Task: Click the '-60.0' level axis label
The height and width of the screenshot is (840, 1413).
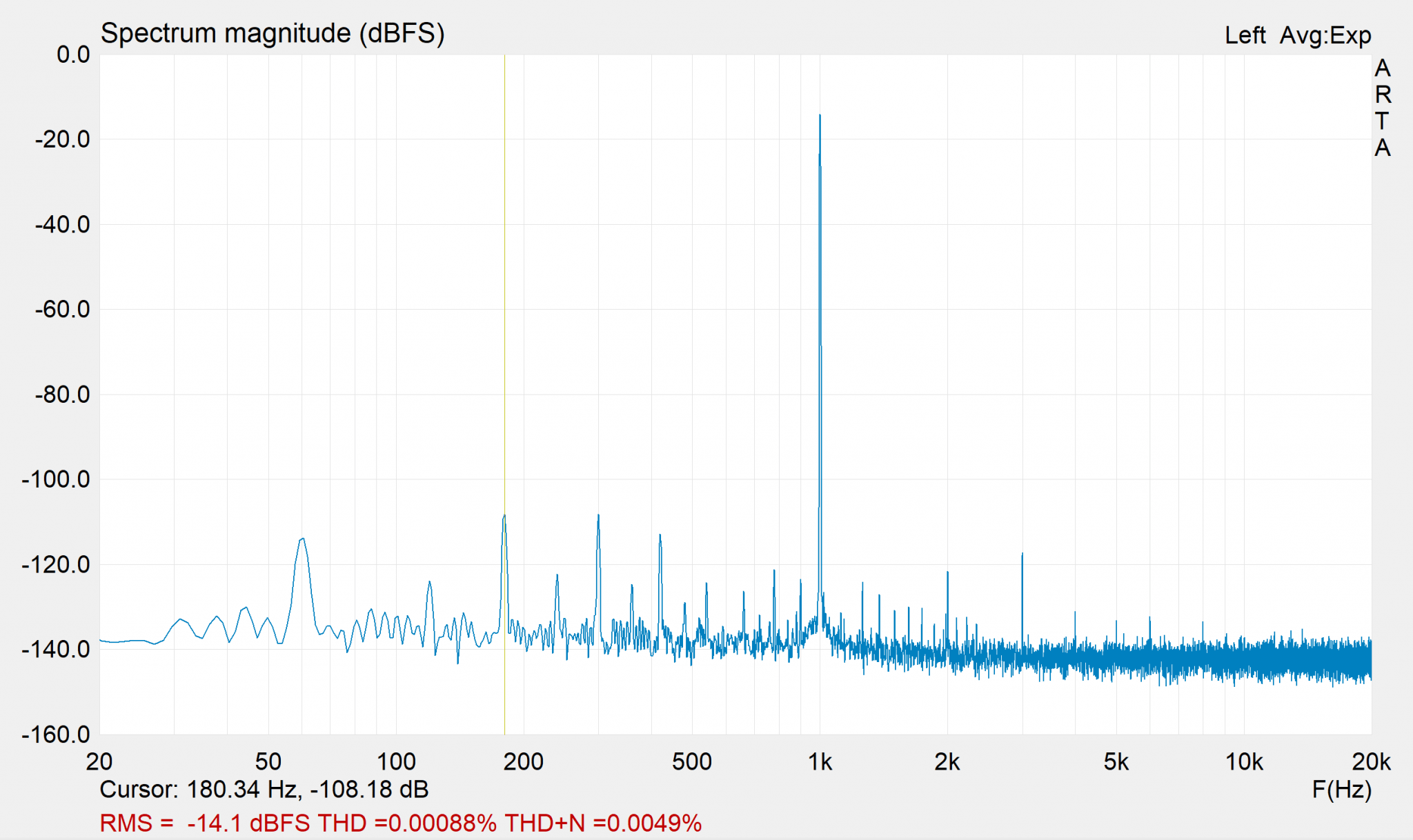Action: tap(62, 310)
